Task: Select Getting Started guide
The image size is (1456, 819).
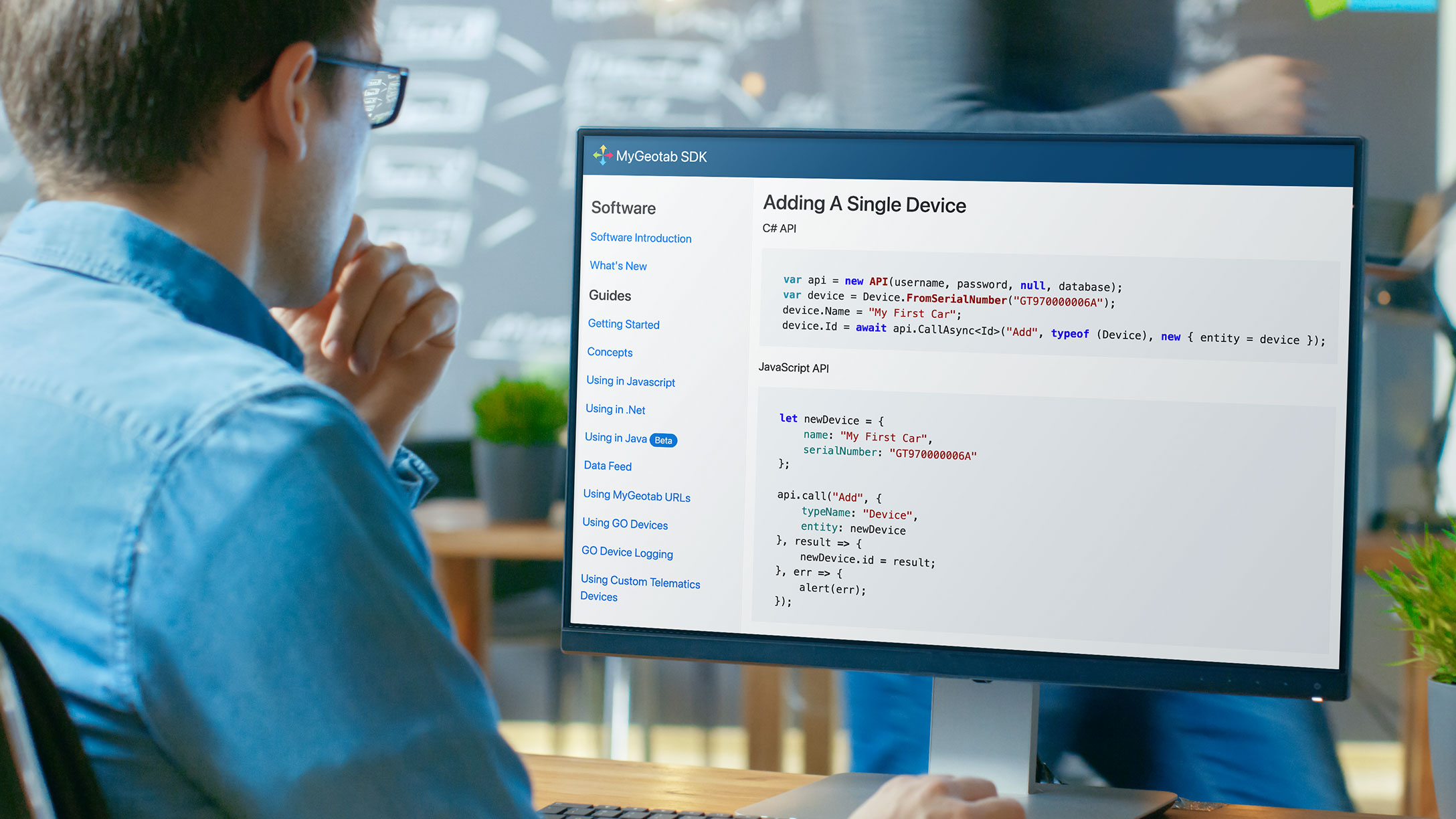Action: [x=620, y=323]
